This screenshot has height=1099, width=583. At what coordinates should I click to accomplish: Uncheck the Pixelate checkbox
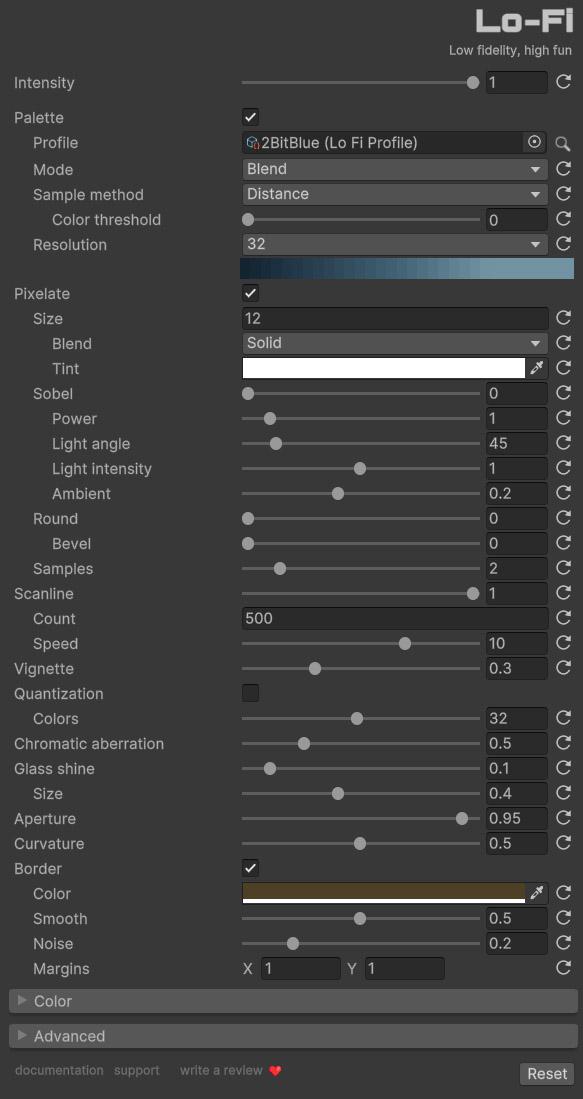(250, 293)
